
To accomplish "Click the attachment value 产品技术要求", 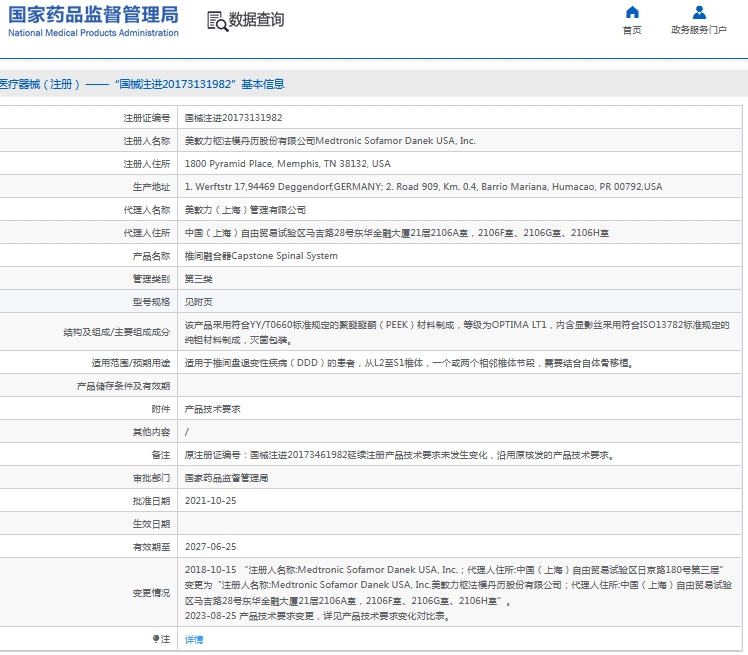I will (x=212, y=409).
